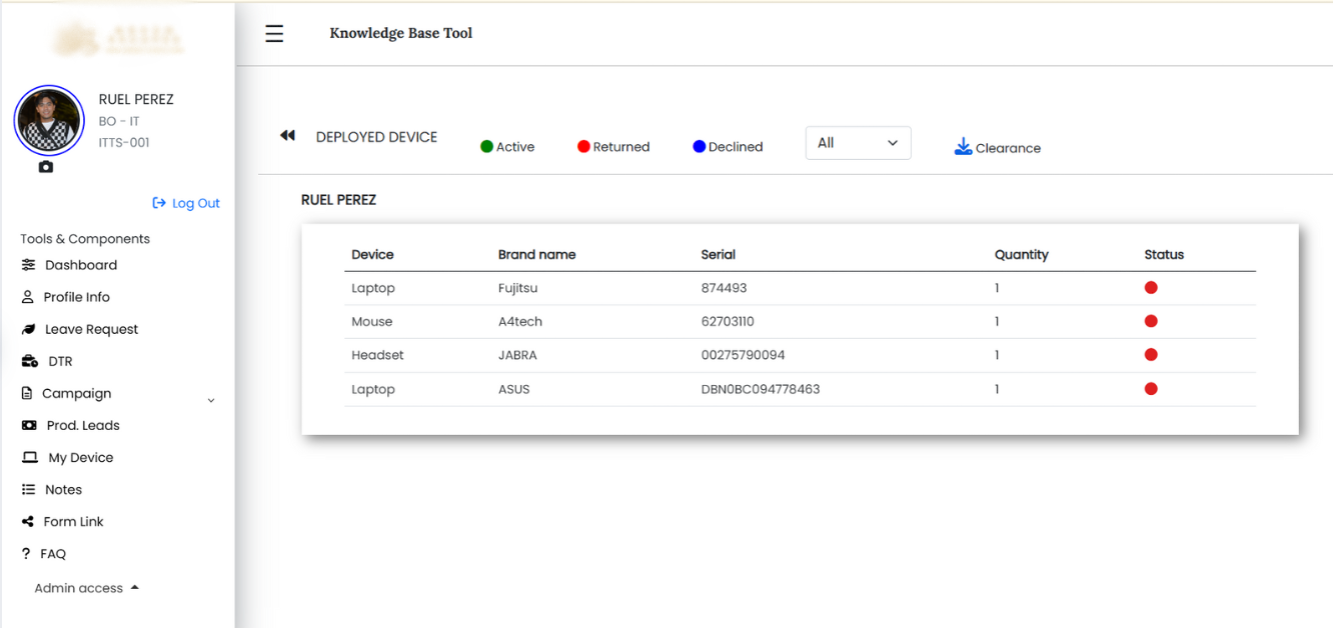The image size is (1333, 628).
Task: Select the blue Declined status filter
Action: pyautogui.click(x=727, y=147)
